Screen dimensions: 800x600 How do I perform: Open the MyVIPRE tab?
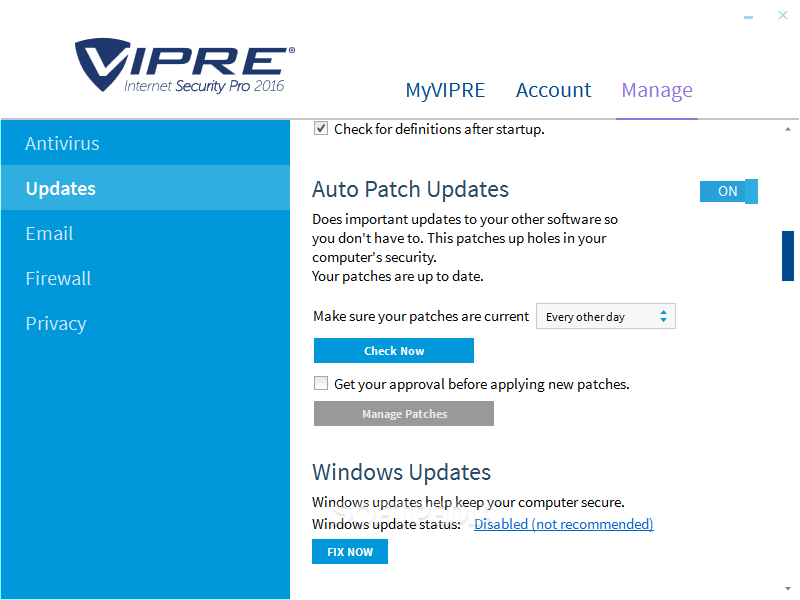pos(445,90)
